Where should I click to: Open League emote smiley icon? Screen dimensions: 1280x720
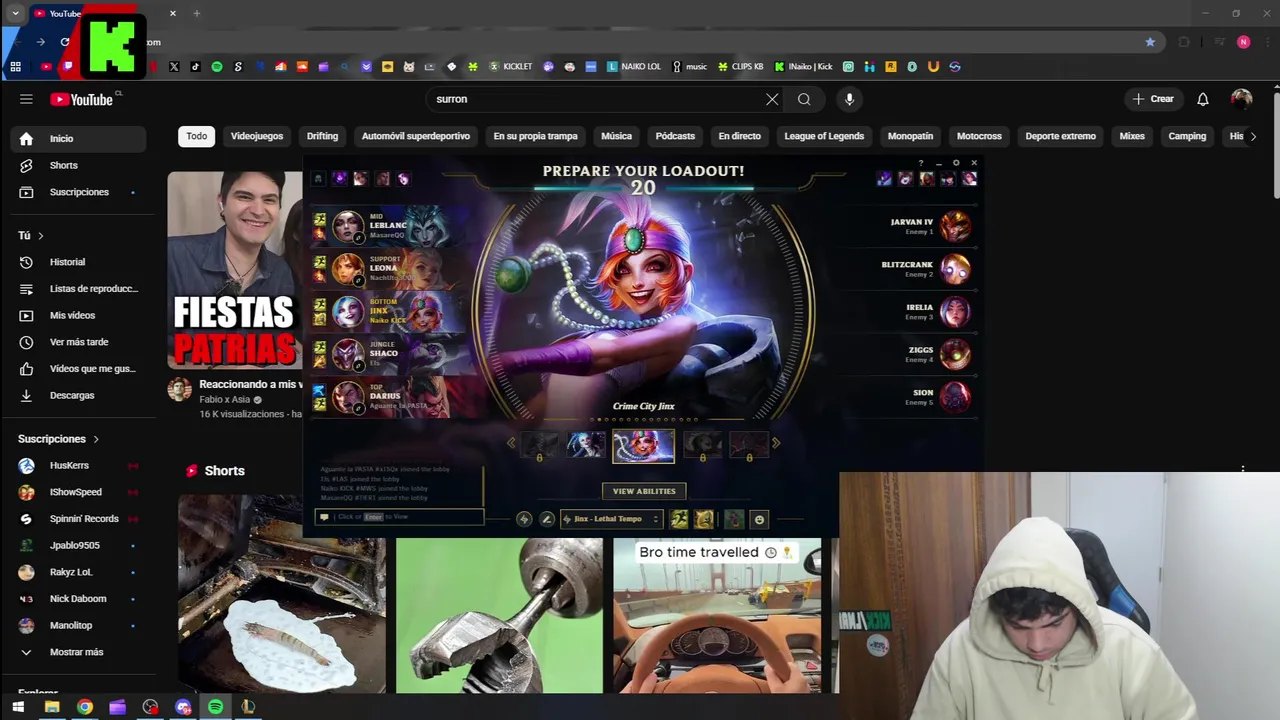pyautogui.click(x=759, y=519)
